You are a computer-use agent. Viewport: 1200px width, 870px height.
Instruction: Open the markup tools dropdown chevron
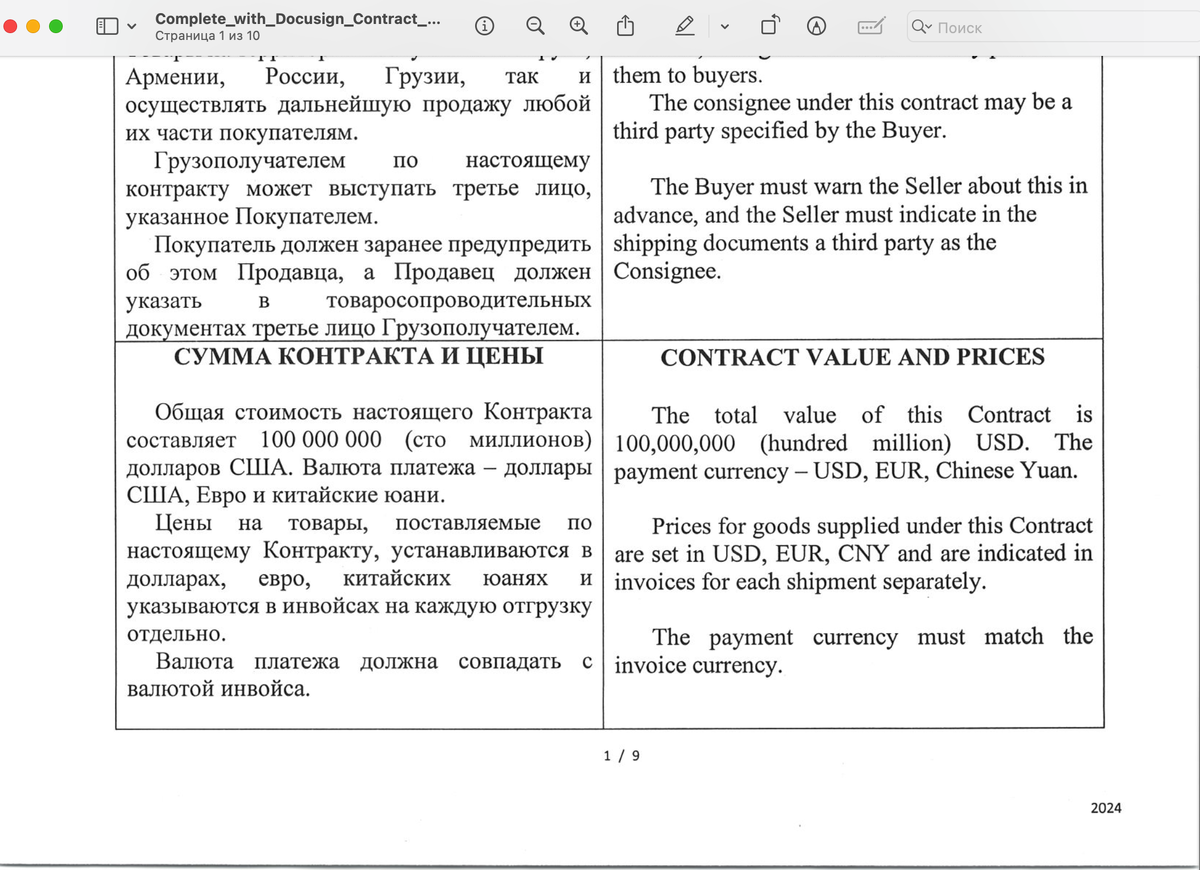(726, 27)
